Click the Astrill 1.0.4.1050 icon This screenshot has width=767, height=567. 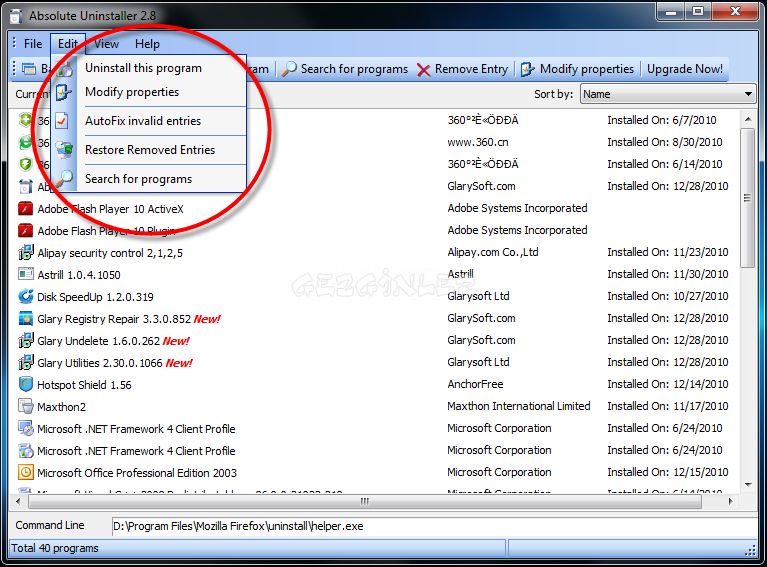click(25, 274)
